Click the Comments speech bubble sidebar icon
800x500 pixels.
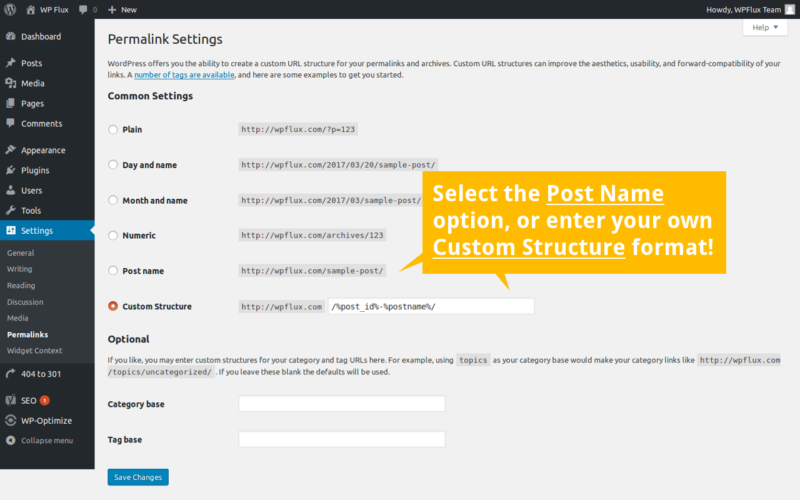(10, 123)
